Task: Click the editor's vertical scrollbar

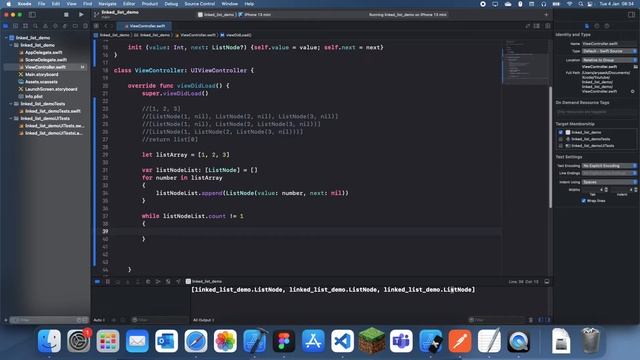Action: pos(550,147)
